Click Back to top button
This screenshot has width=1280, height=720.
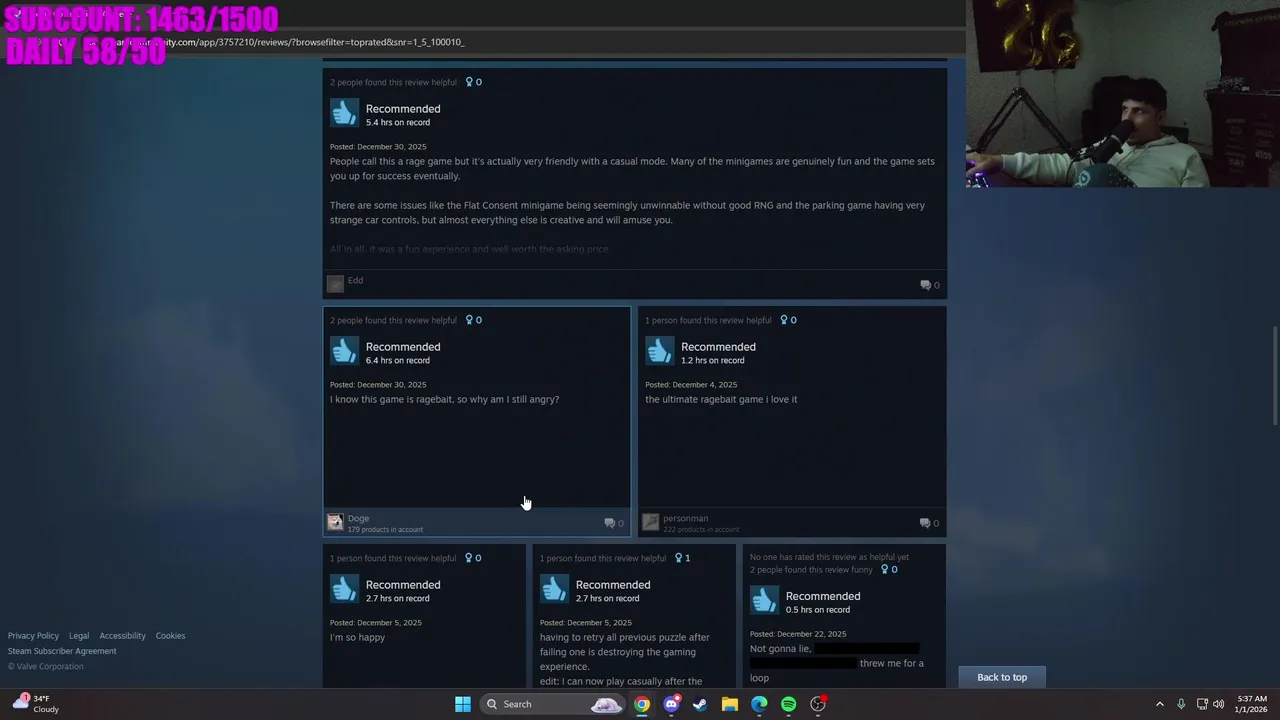(1002, 677)
